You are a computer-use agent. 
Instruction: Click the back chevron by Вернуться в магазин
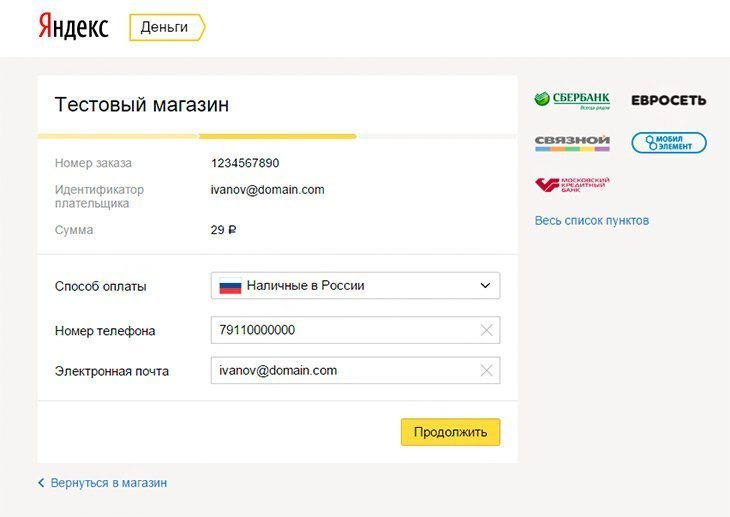pyautogui.click(x=41, y=483)
